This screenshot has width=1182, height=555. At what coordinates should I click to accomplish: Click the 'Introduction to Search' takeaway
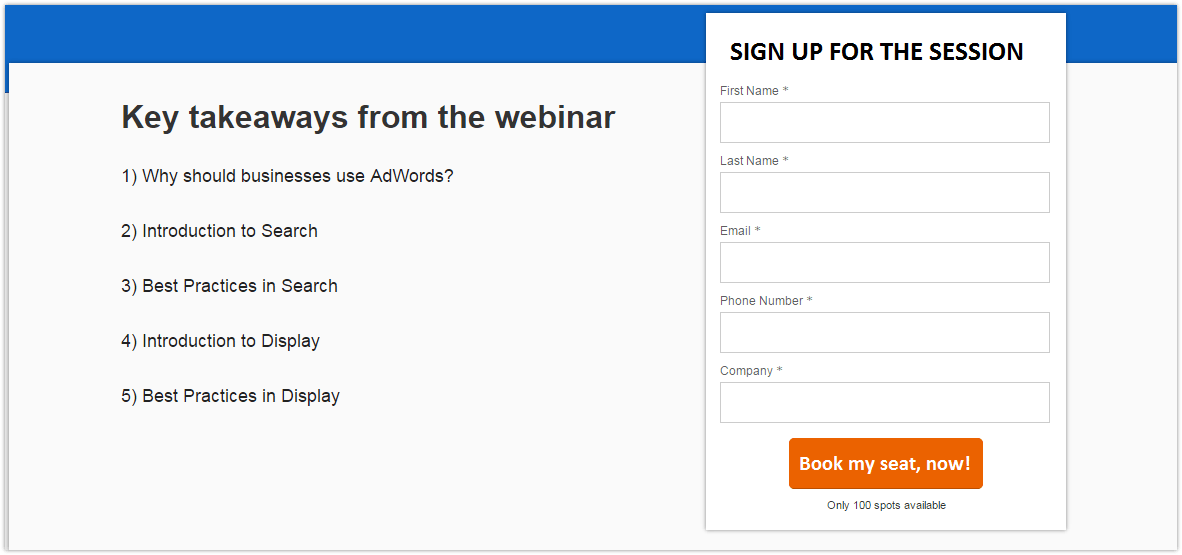(x=220, y=231)
